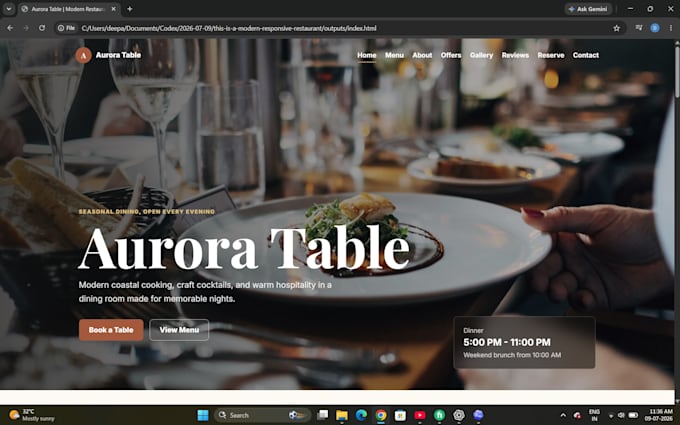Expand the tab search dropdown arrow
Viewport: 680px width, 425px height.
click(x=8, y=9)
